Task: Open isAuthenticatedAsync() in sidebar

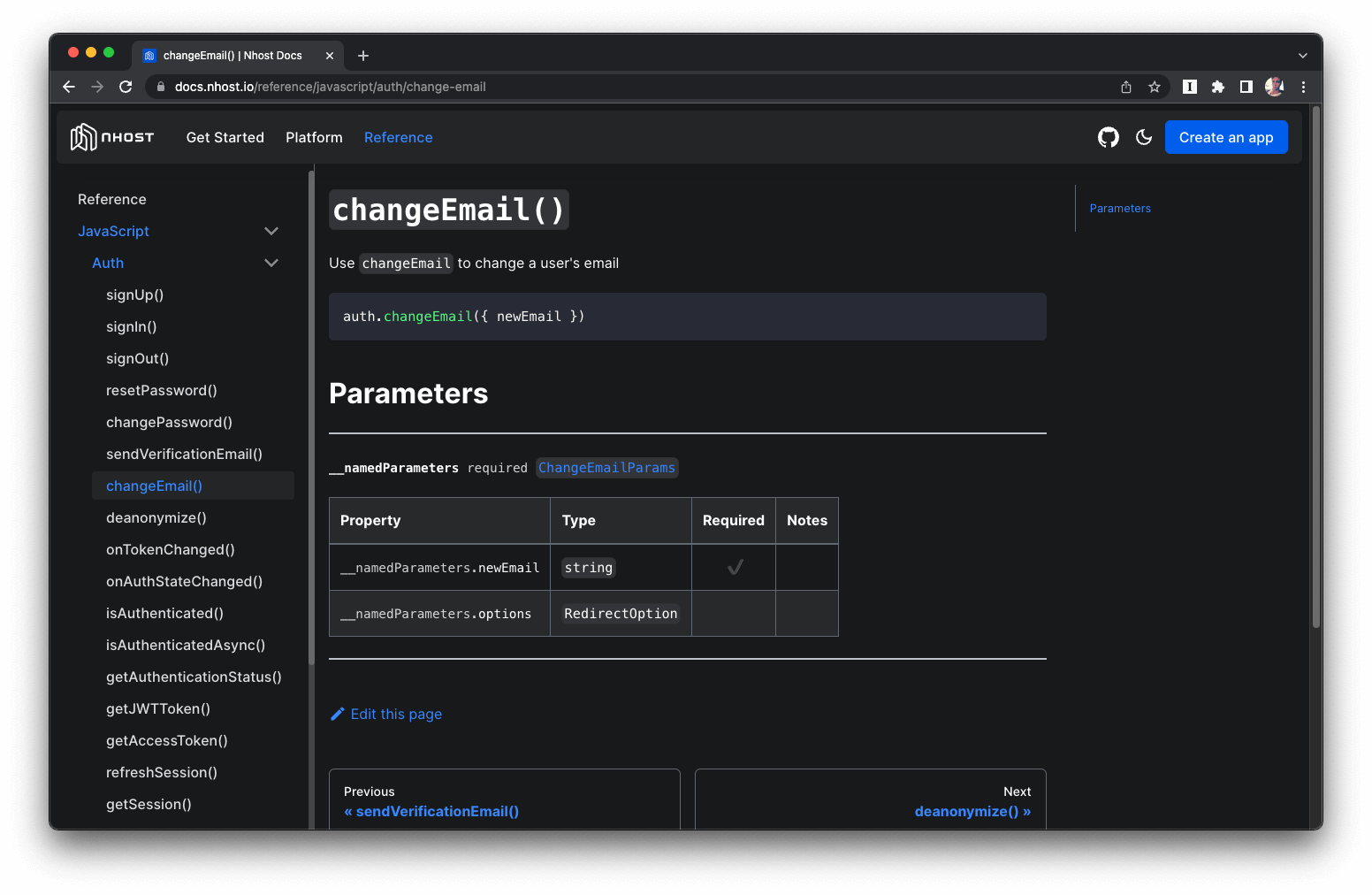Action: pos(186,645)
